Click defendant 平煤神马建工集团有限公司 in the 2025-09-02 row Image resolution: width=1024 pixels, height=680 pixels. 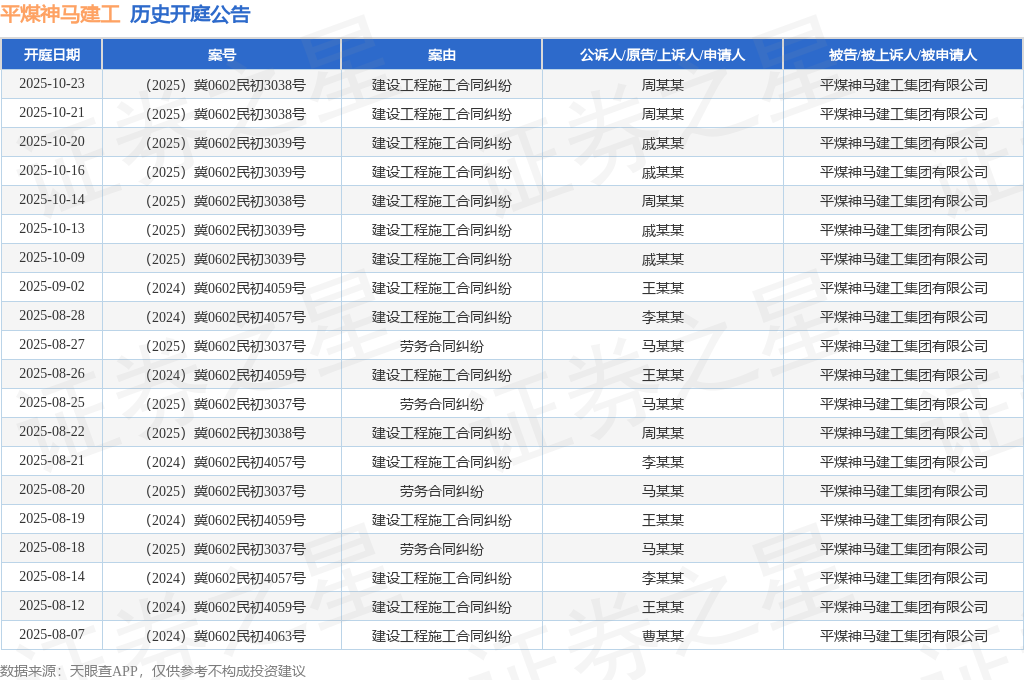coord(903,288)
